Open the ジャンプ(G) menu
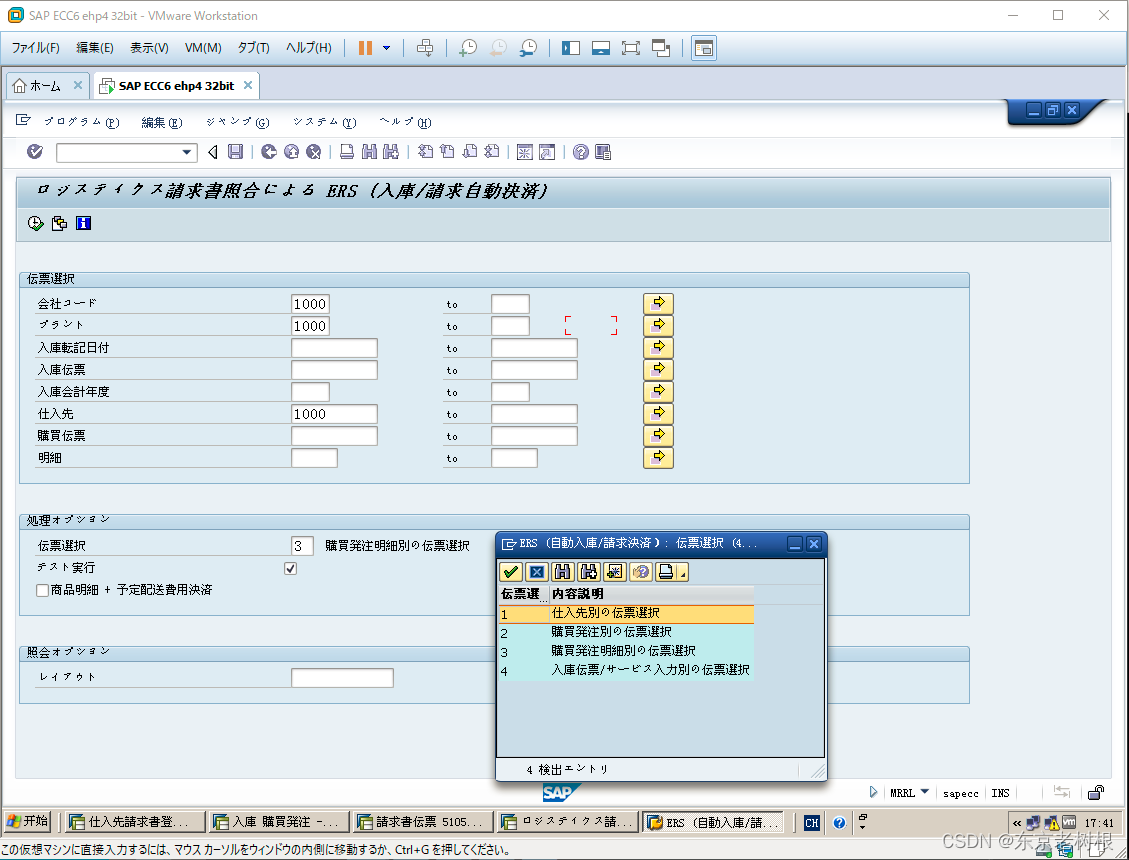Image resolution: width=1129 pixels, height=860 pixels. [x=238, y=122]
